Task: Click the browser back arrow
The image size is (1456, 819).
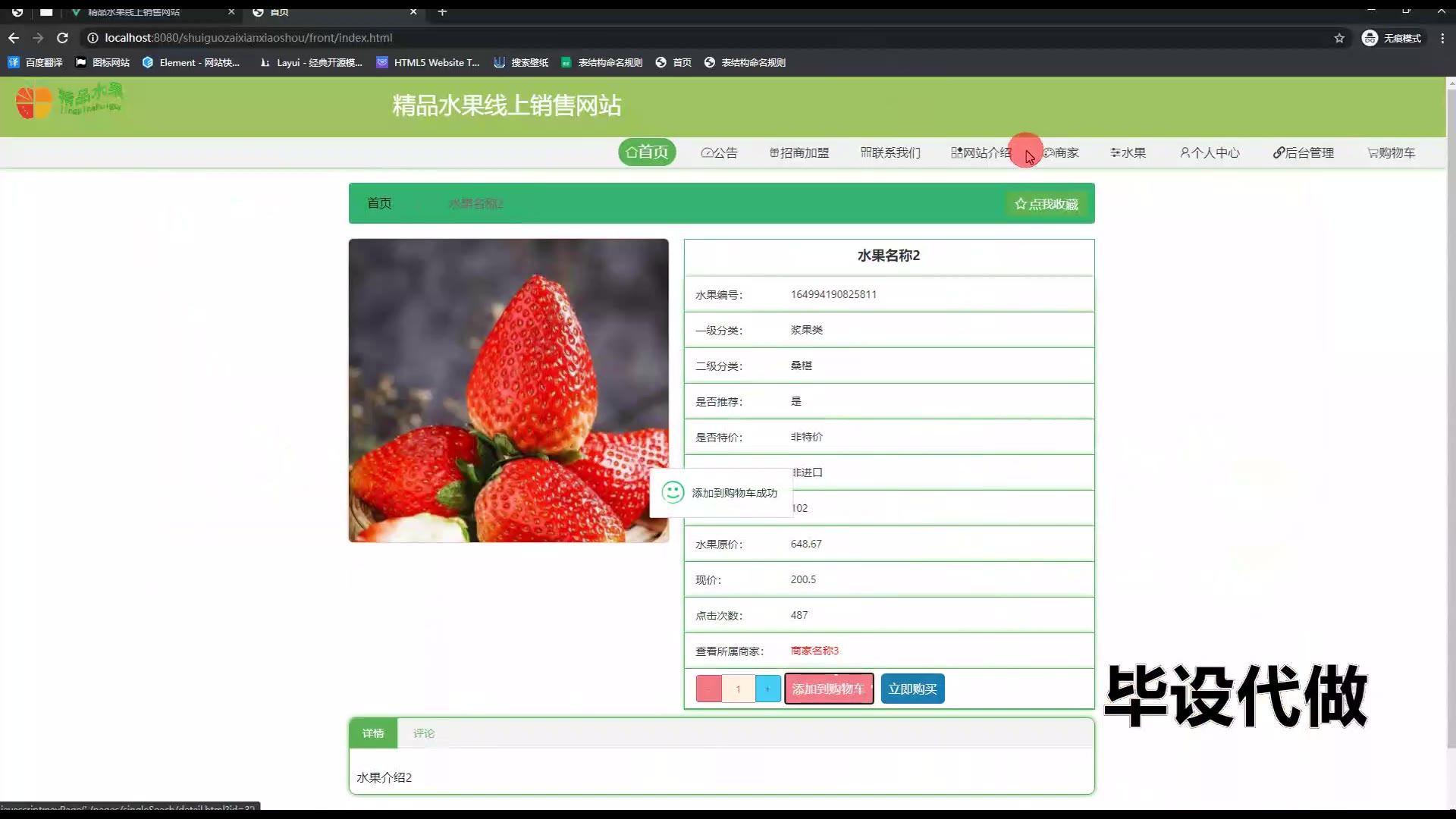Action: (x=14, y=38)
